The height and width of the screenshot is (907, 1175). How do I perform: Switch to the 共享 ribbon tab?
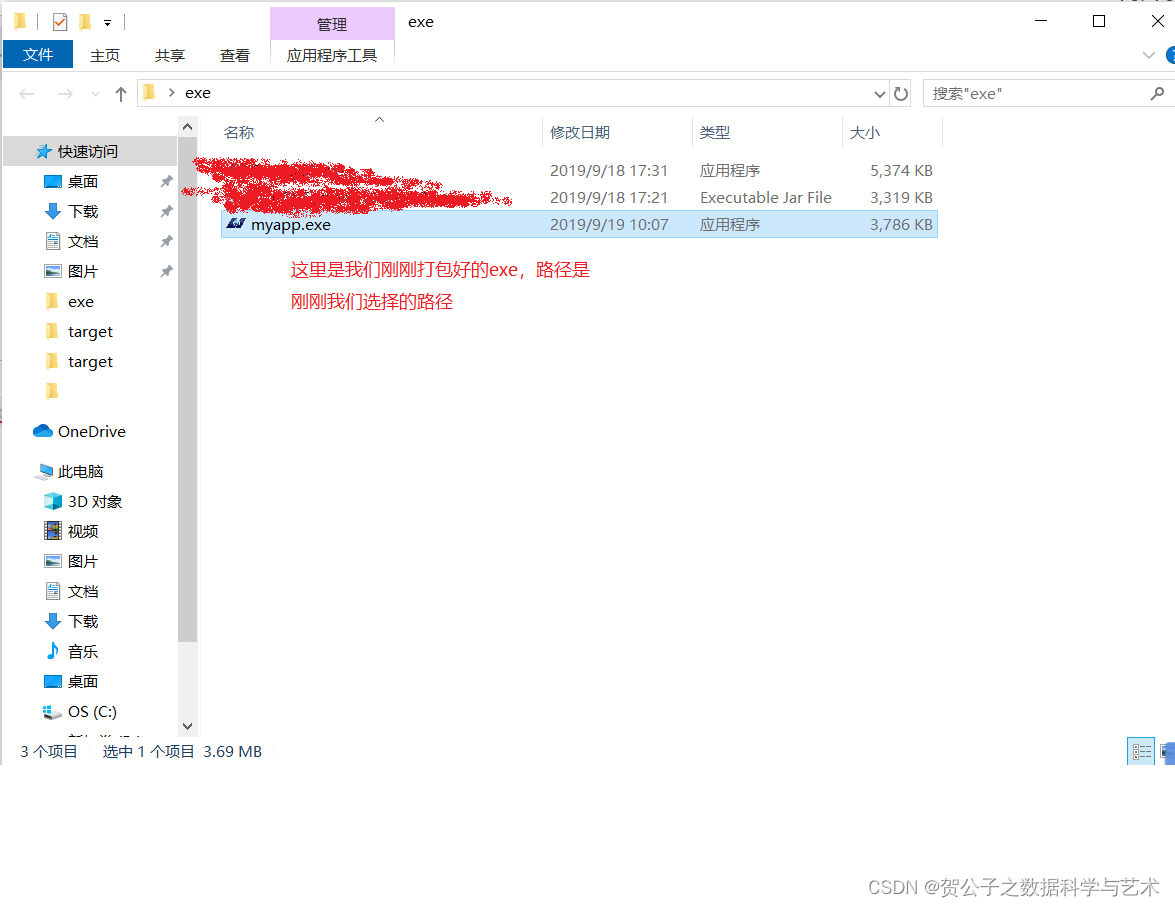(169, 55)
